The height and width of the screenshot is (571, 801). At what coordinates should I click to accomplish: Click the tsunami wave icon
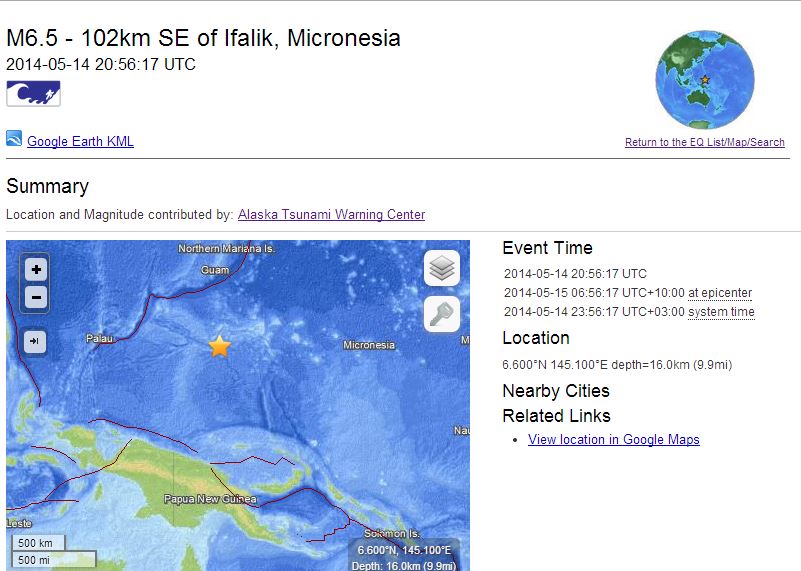coord(33,94)
